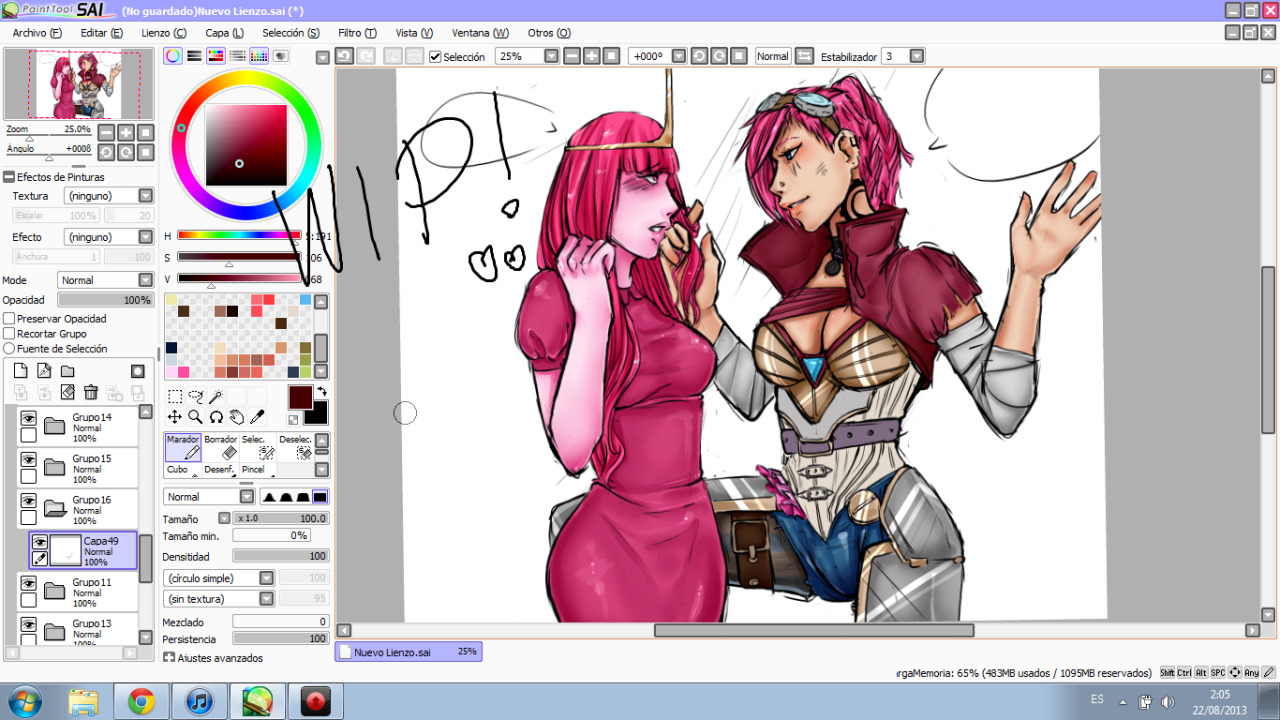Viewport: 1280px width, 720px height.
Task: Swap foreground and background colors
Action: coord(322,391)
